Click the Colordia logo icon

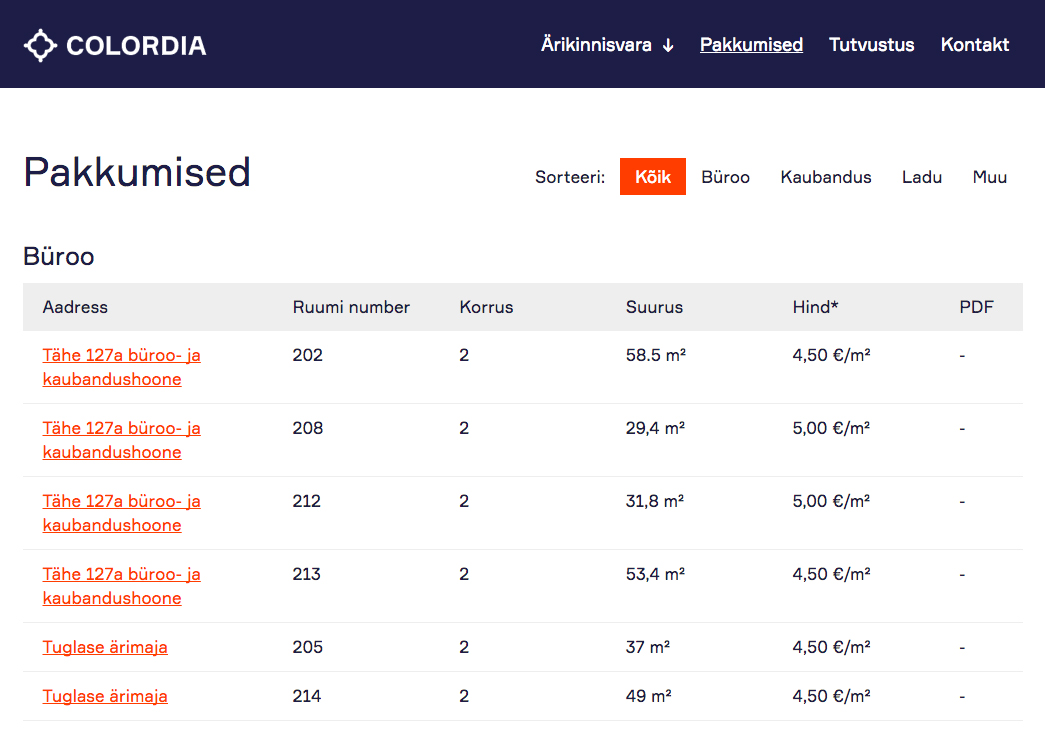[40, 45]
